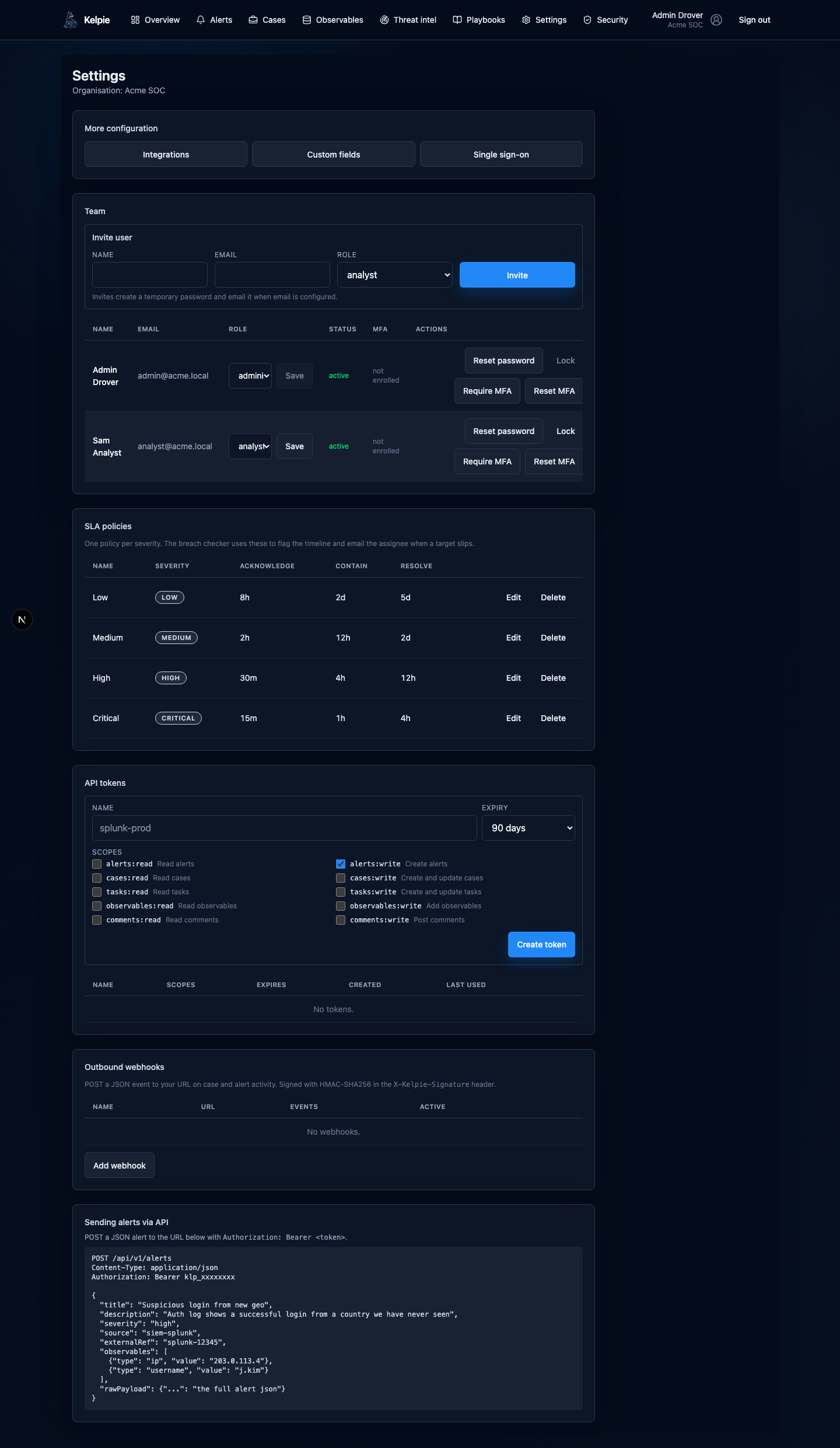Click the Observables database icon
Viewport: 840px width, 1448px height.
tap(307, 20)
